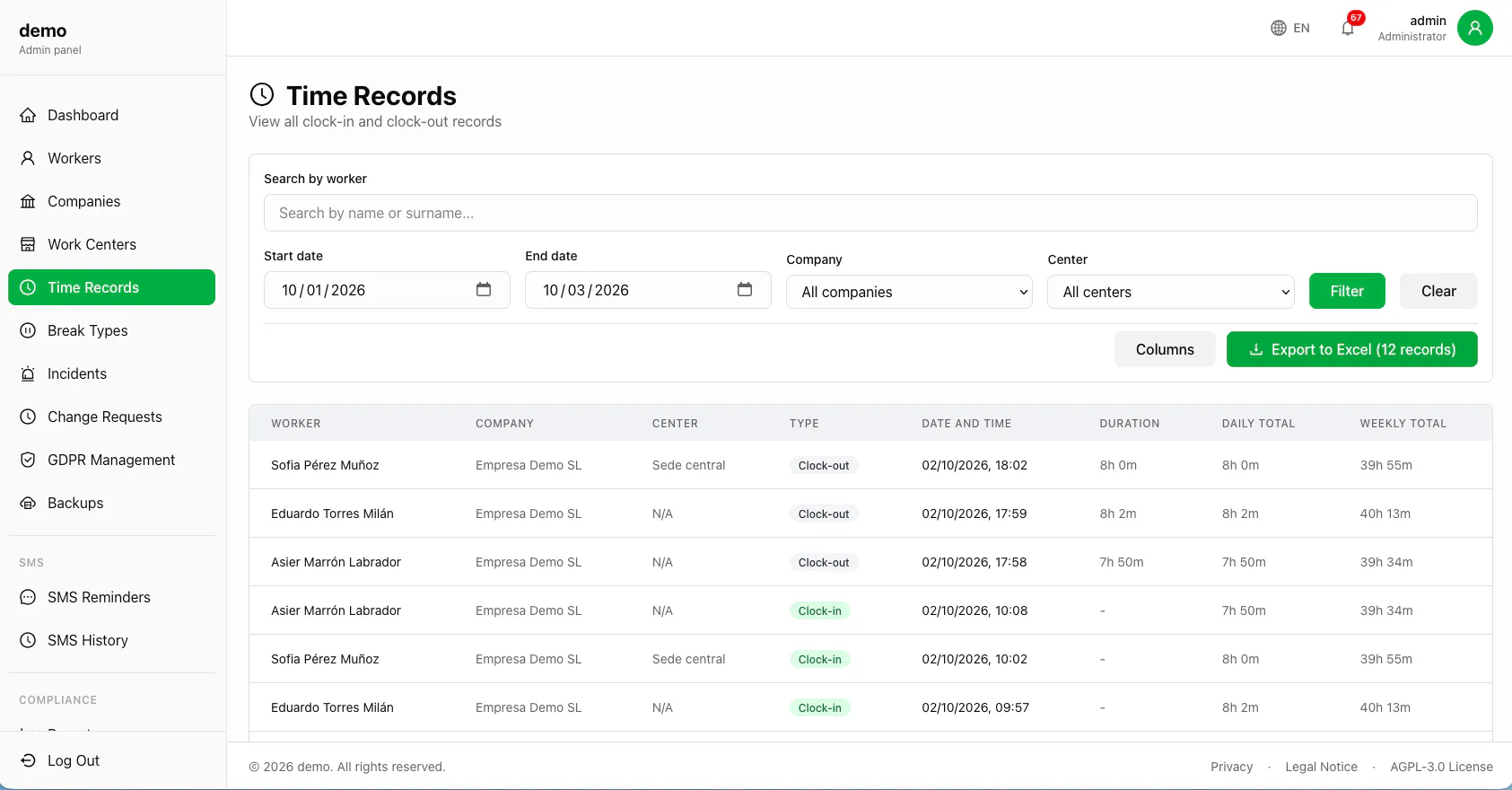The width and height of the screenshot is (1512, 790).
Task: Click the SMS Reminders chat icon
Action: [28, 597]
